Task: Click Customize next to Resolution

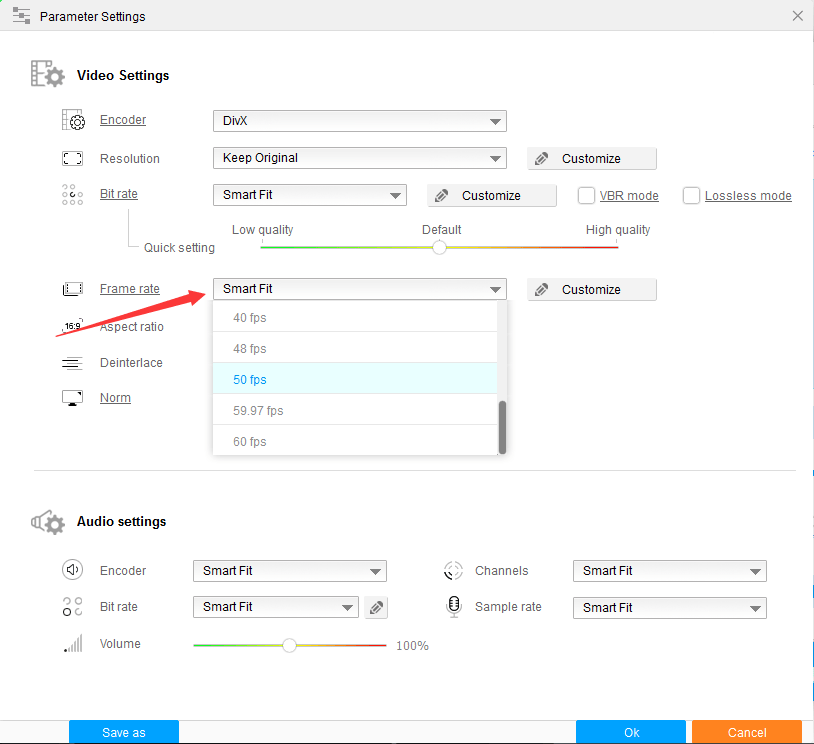Action: (592, 159)
